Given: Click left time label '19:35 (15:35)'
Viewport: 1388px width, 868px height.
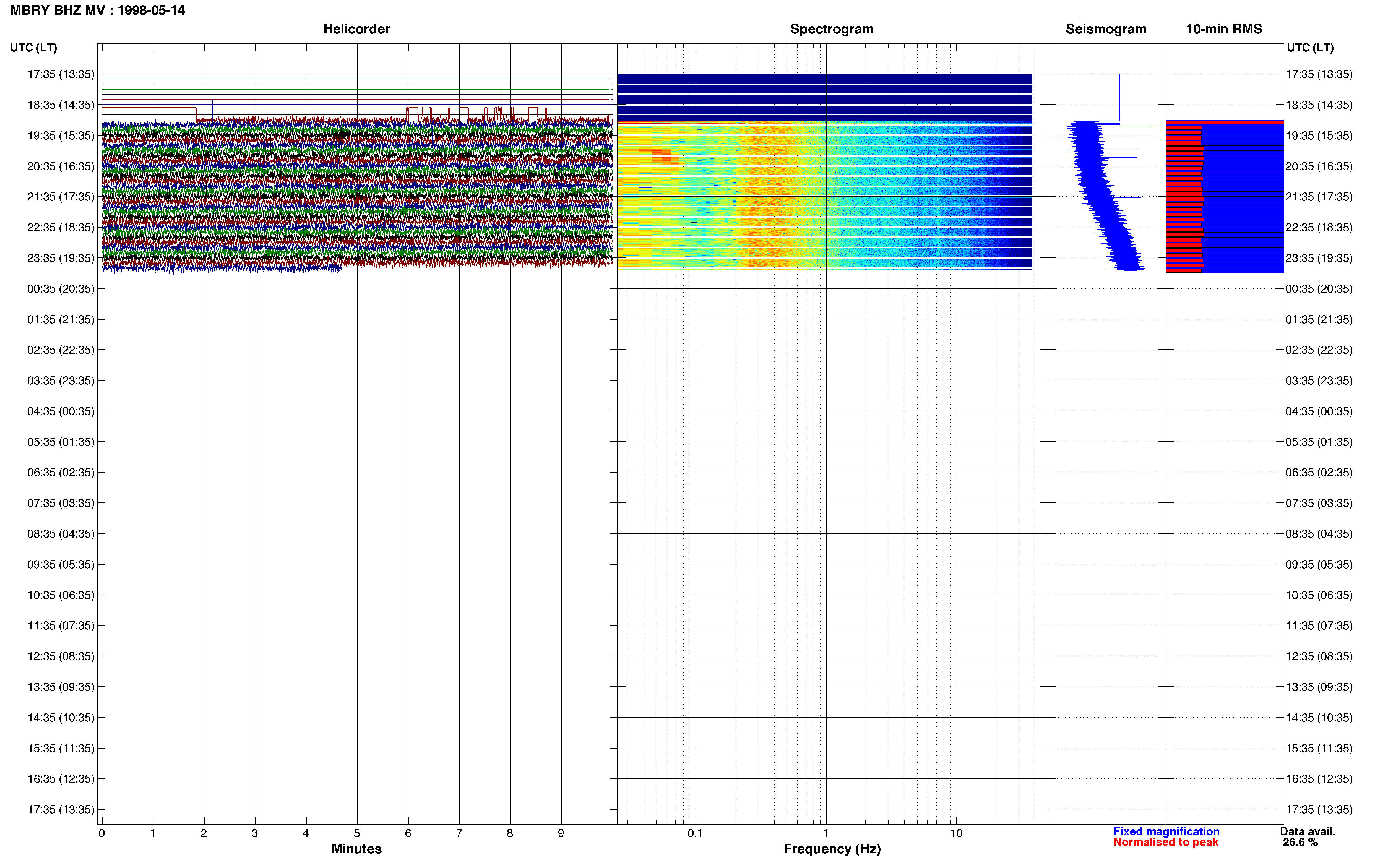Looking at the screenshot, I should [x=61, y=135].
